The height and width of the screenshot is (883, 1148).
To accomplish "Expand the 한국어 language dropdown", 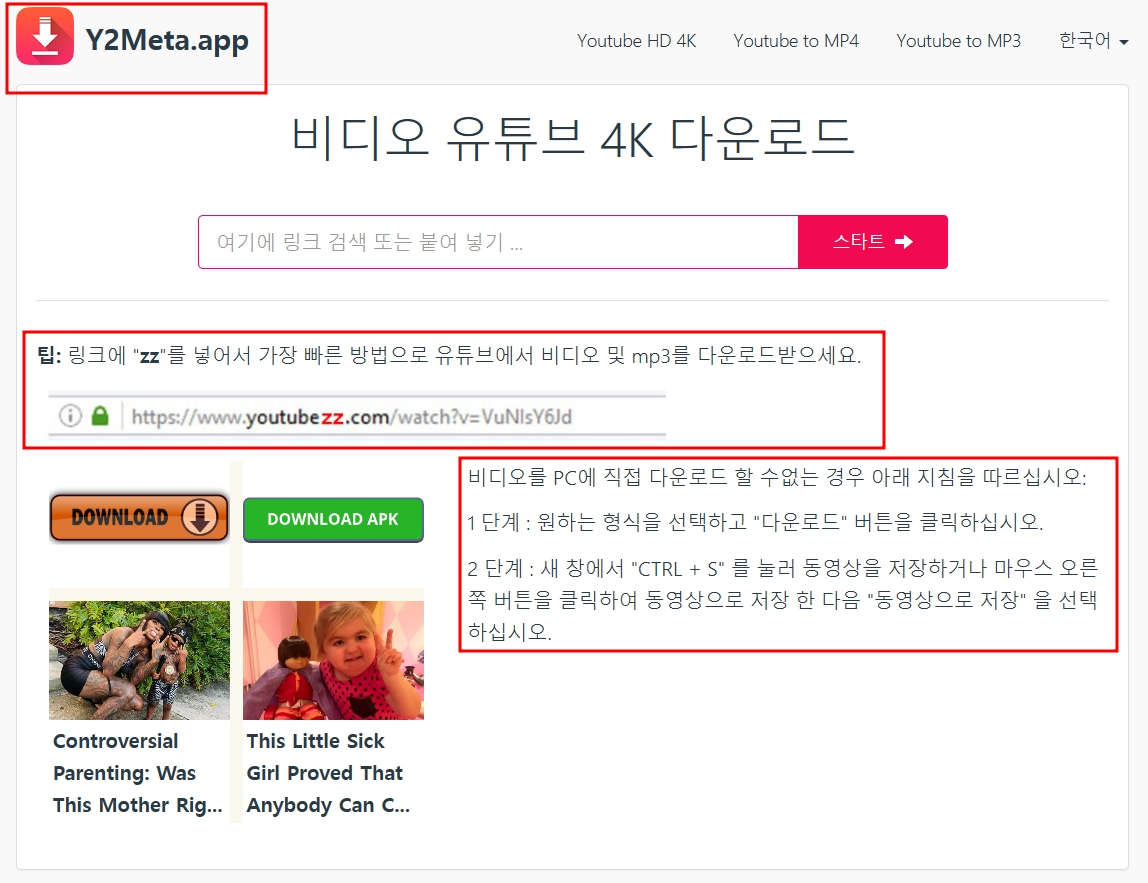I will pos(1094,40).
